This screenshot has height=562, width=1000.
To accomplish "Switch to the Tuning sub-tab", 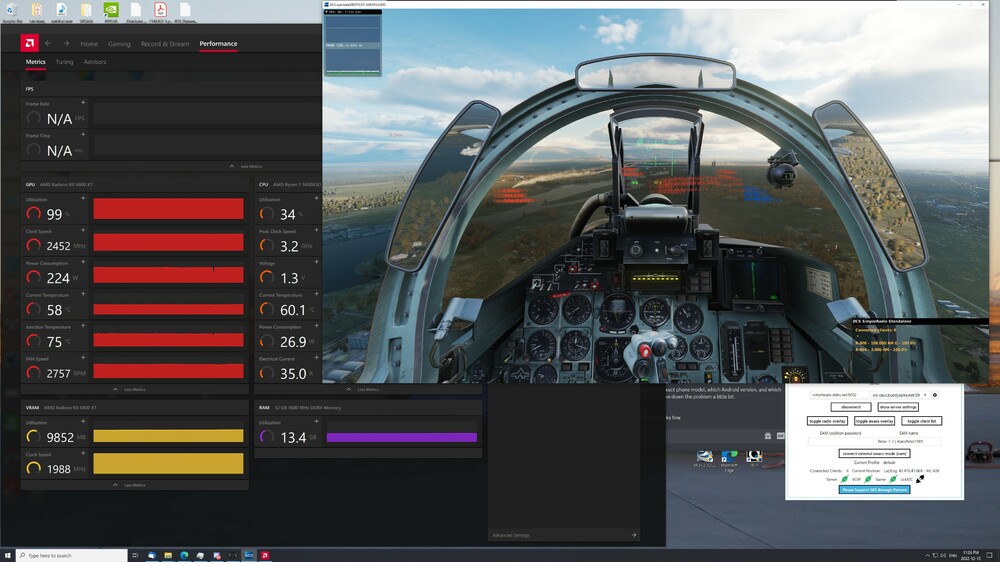I will coord(64,62).
